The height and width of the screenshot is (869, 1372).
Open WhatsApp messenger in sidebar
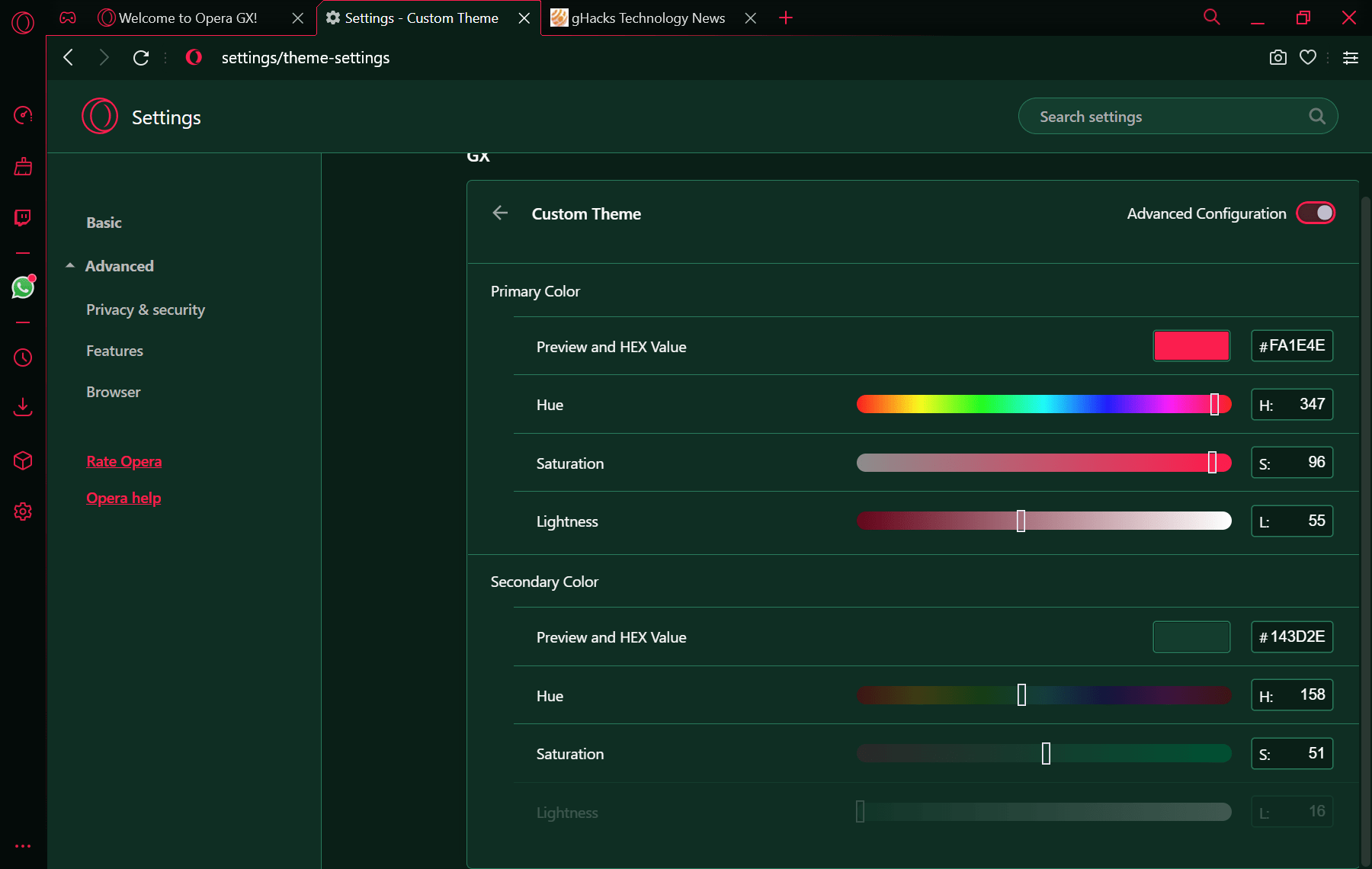23,287
